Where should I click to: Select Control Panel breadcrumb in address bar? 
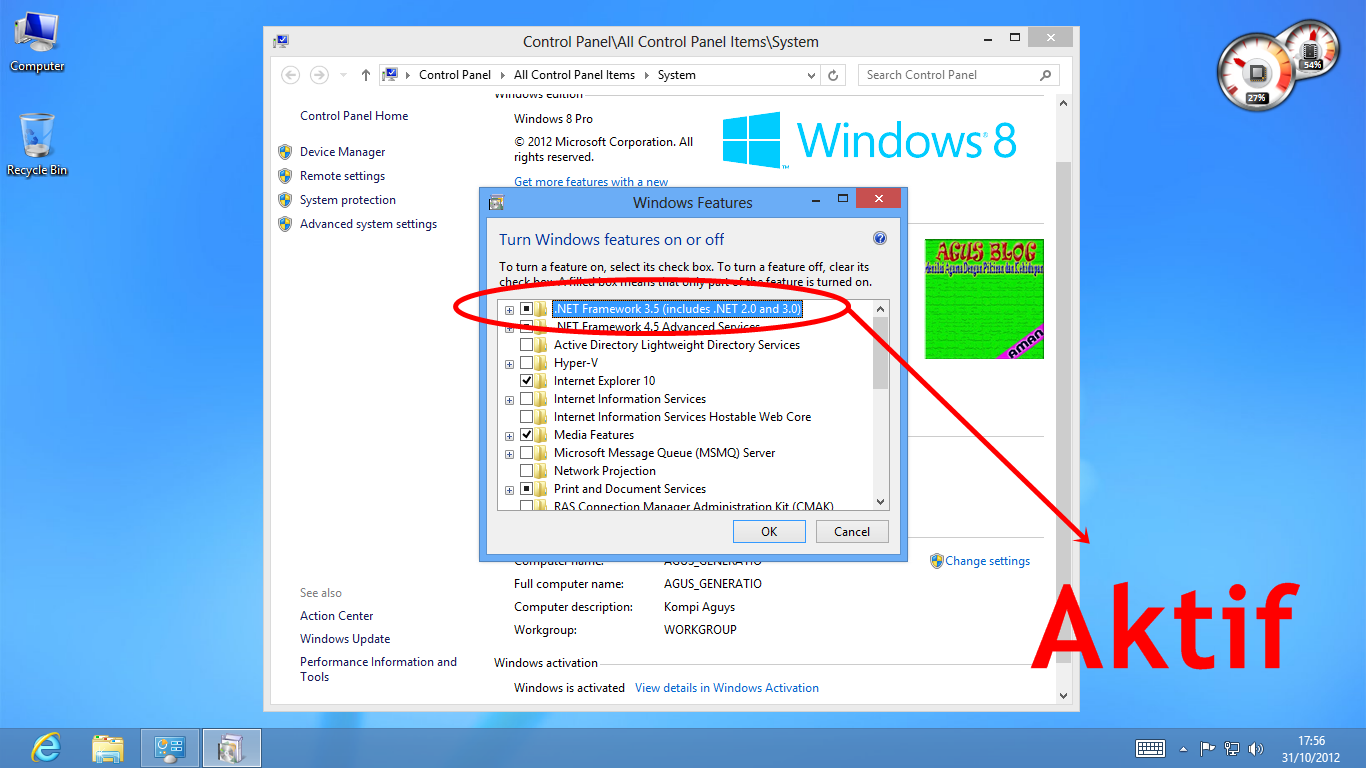pyautogui.click(x=455, y=75)
